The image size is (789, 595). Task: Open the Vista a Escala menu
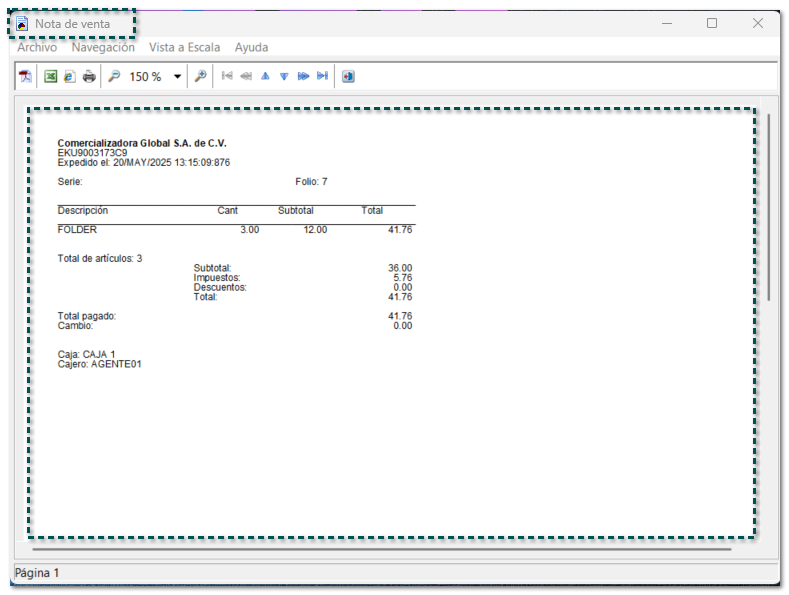pyautogui.click(x=185, y=47)
